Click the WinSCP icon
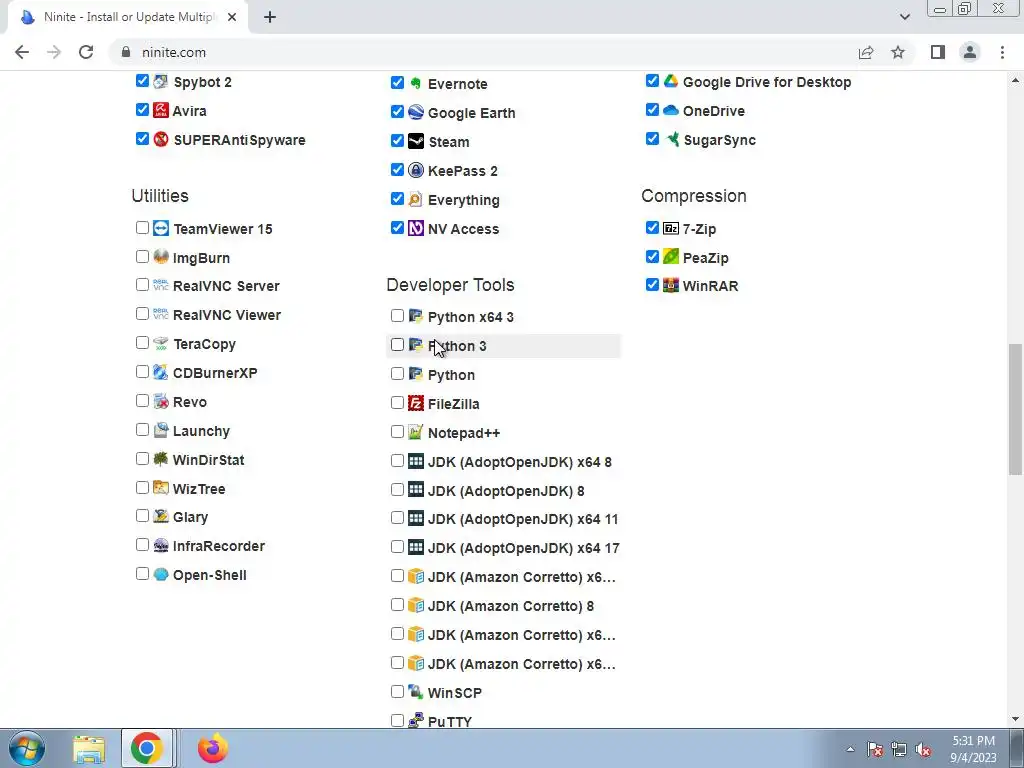This screenshot has width=1024, height=768. (416, 692)
